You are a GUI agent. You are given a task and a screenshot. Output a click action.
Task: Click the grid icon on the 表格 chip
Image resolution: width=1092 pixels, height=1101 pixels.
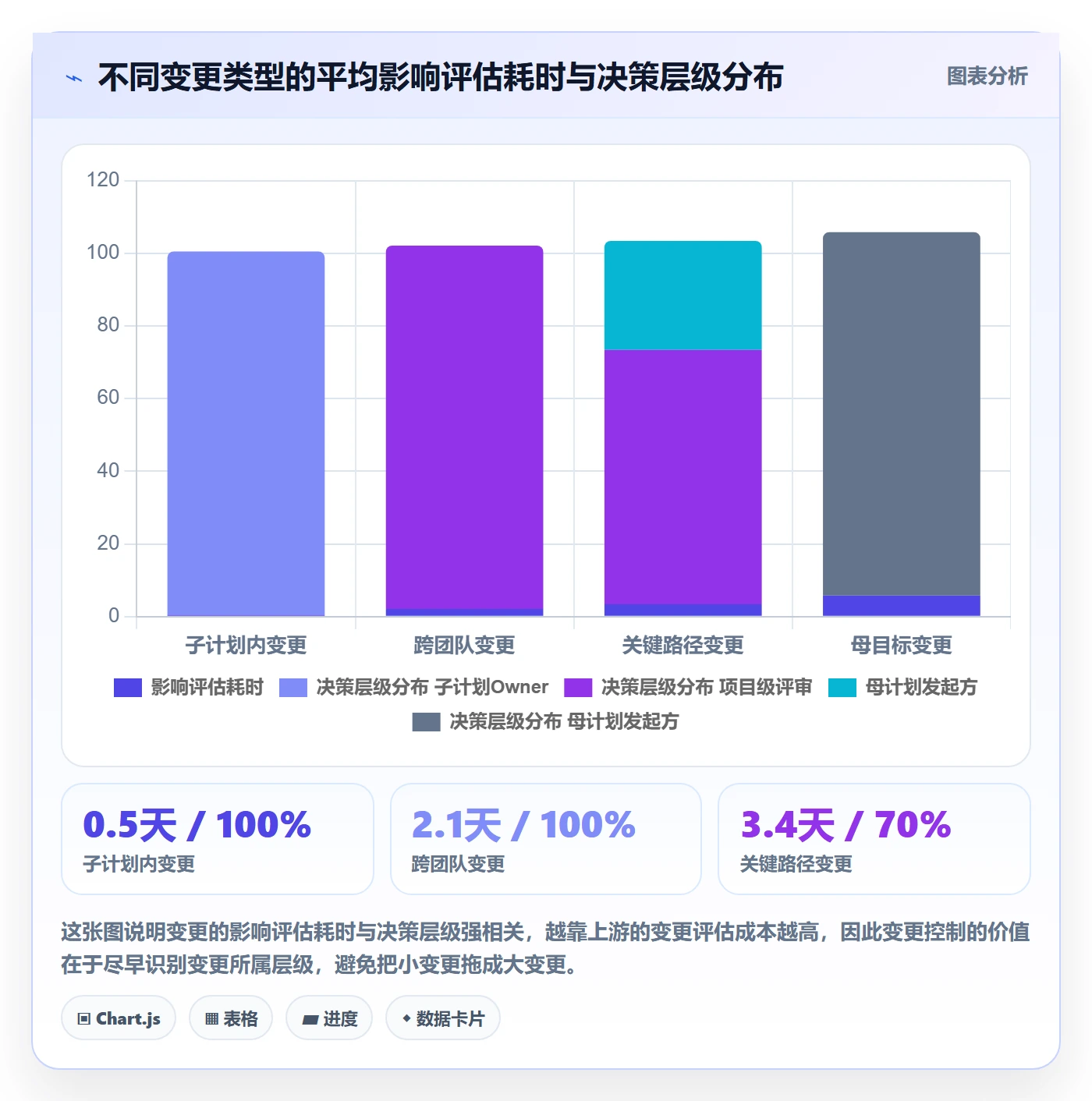(x=211, y=1018)
